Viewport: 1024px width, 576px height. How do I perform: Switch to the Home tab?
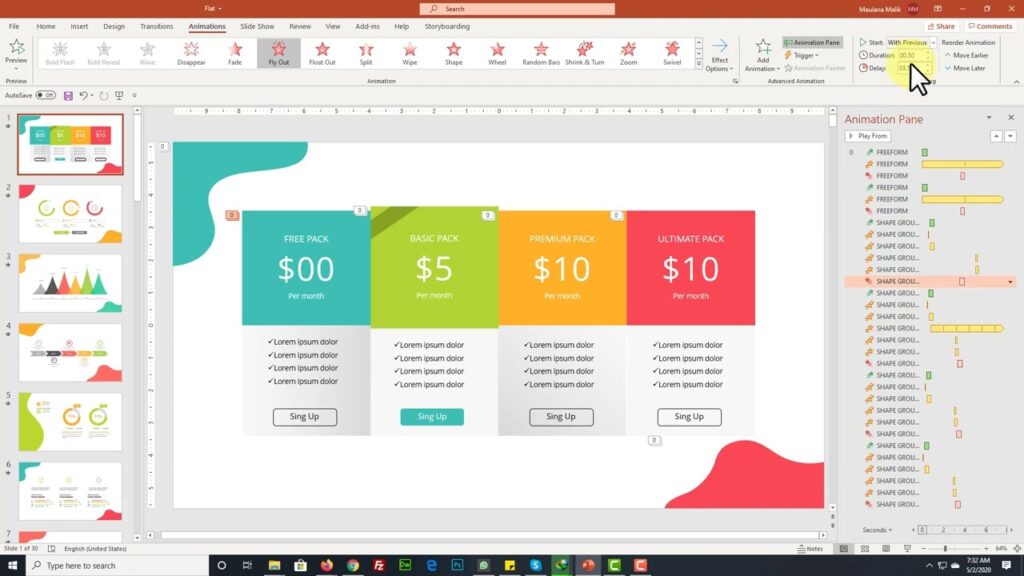(x=46, y=26)
